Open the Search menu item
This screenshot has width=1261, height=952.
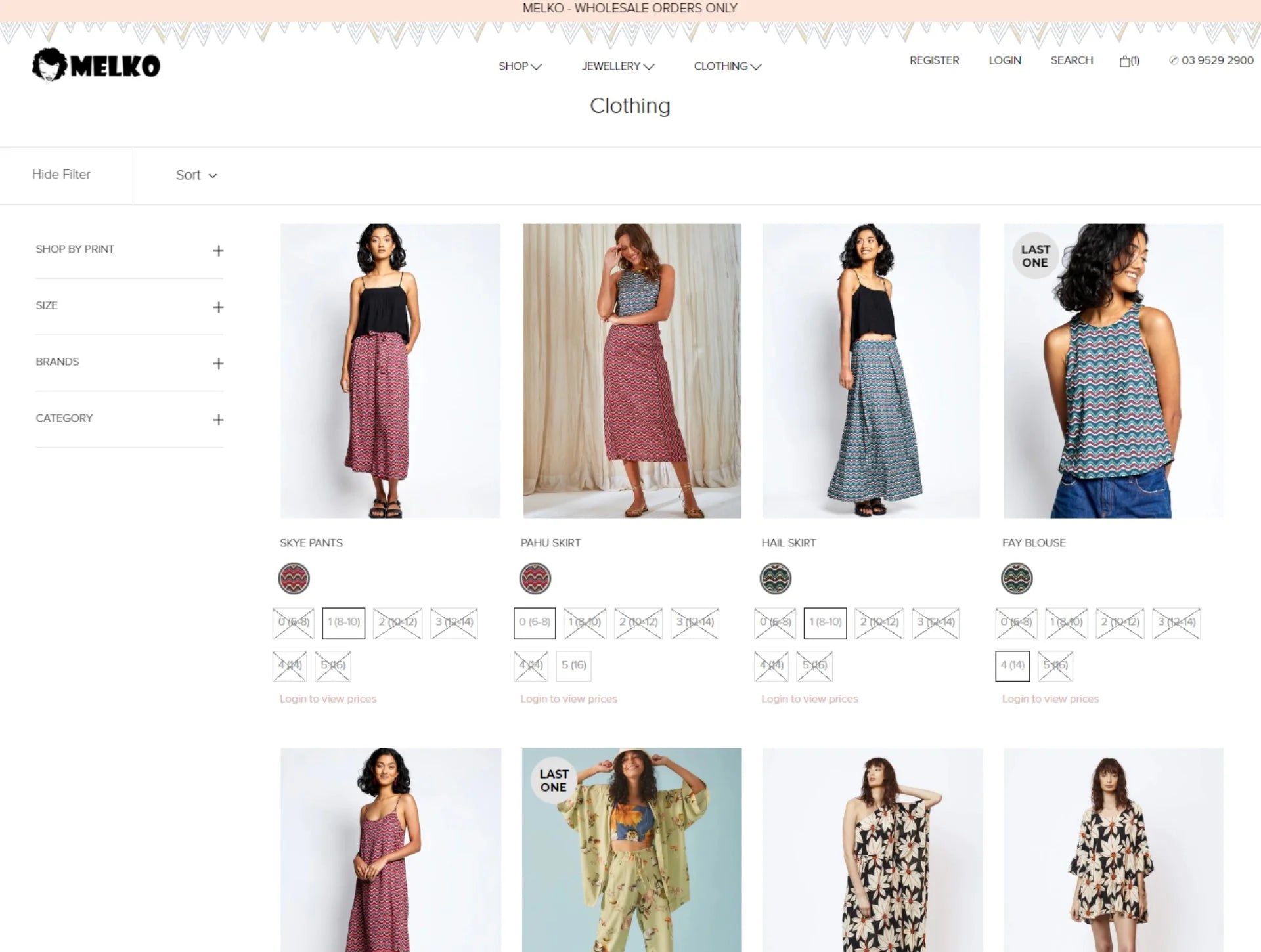1071,60
